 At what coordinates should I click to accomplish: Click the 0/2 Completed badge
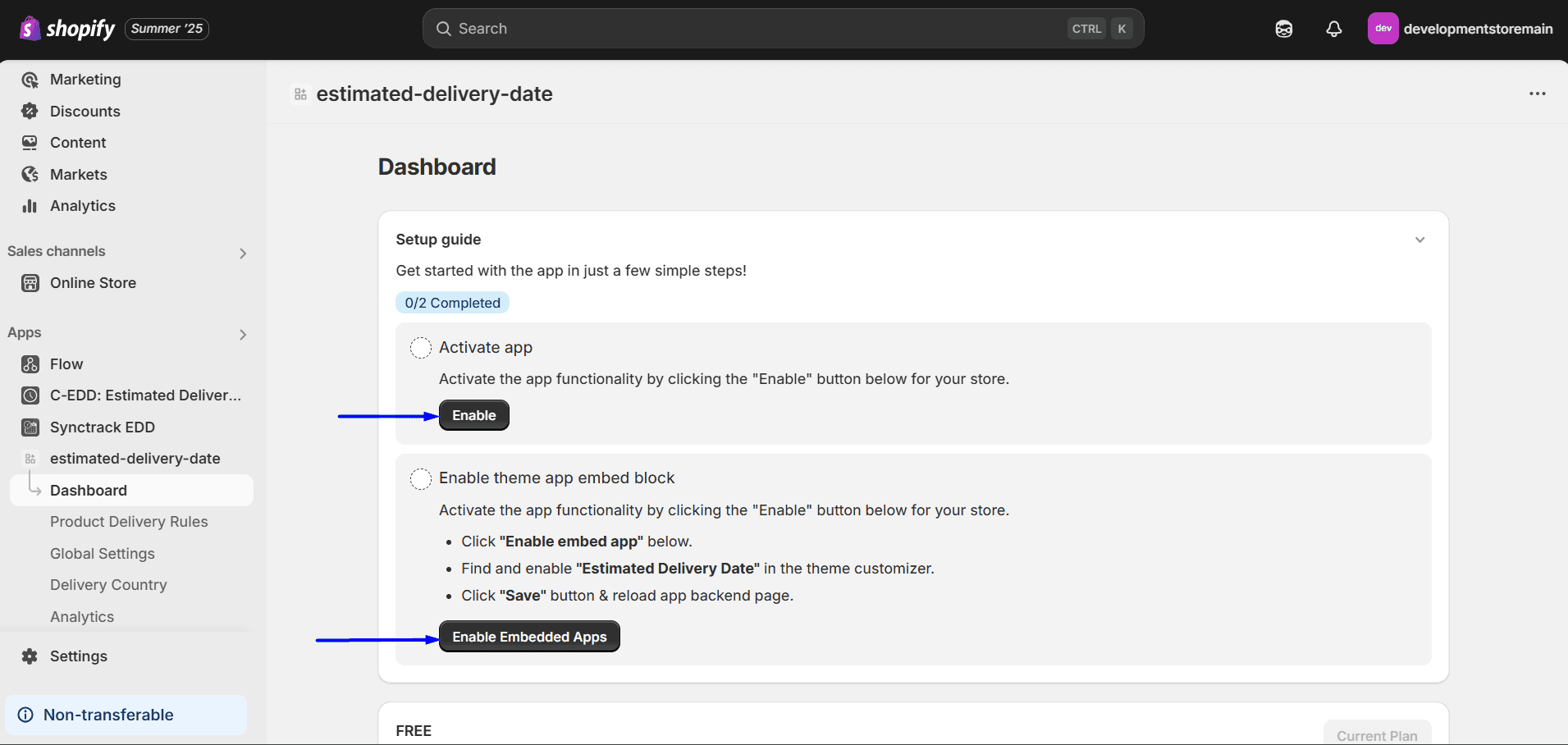(452, 303)
